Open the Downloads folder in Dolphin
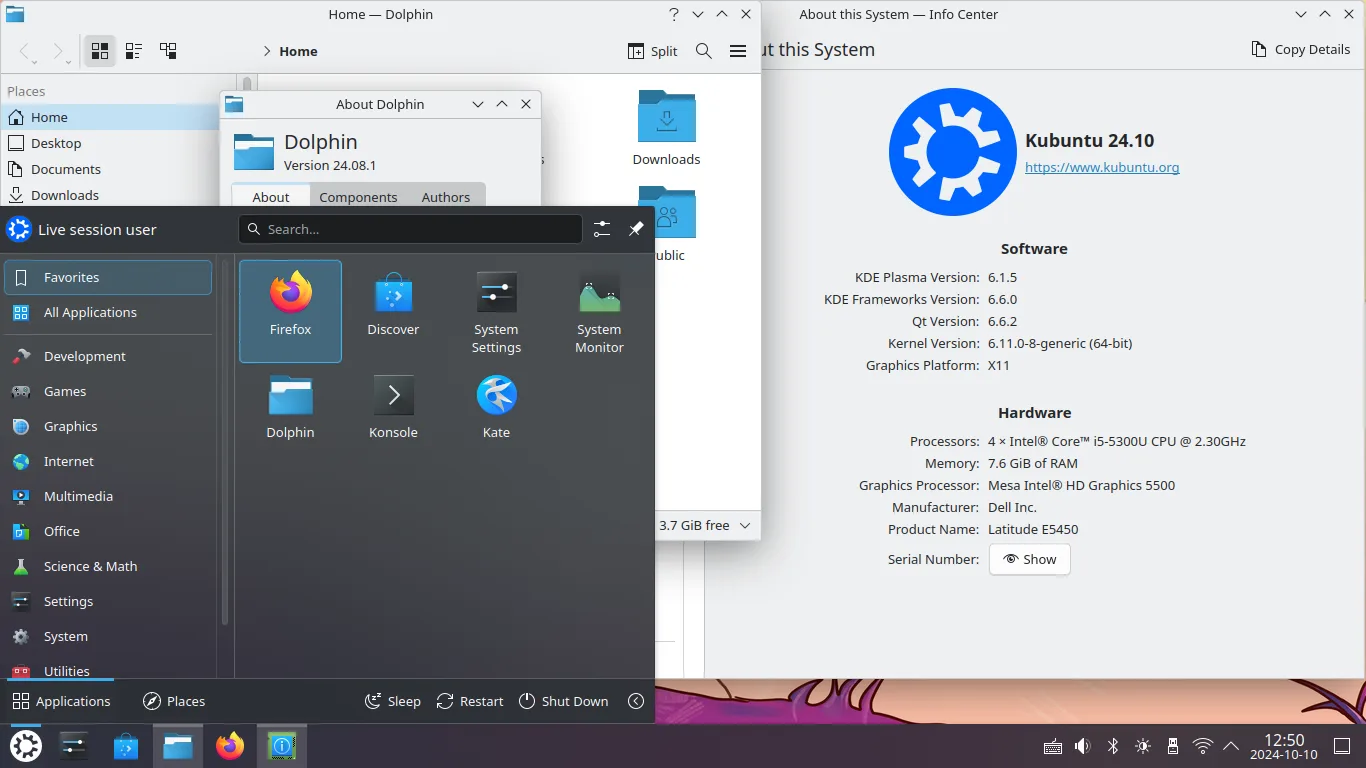Screen dimensions: 1366x768 pos(666,128)
